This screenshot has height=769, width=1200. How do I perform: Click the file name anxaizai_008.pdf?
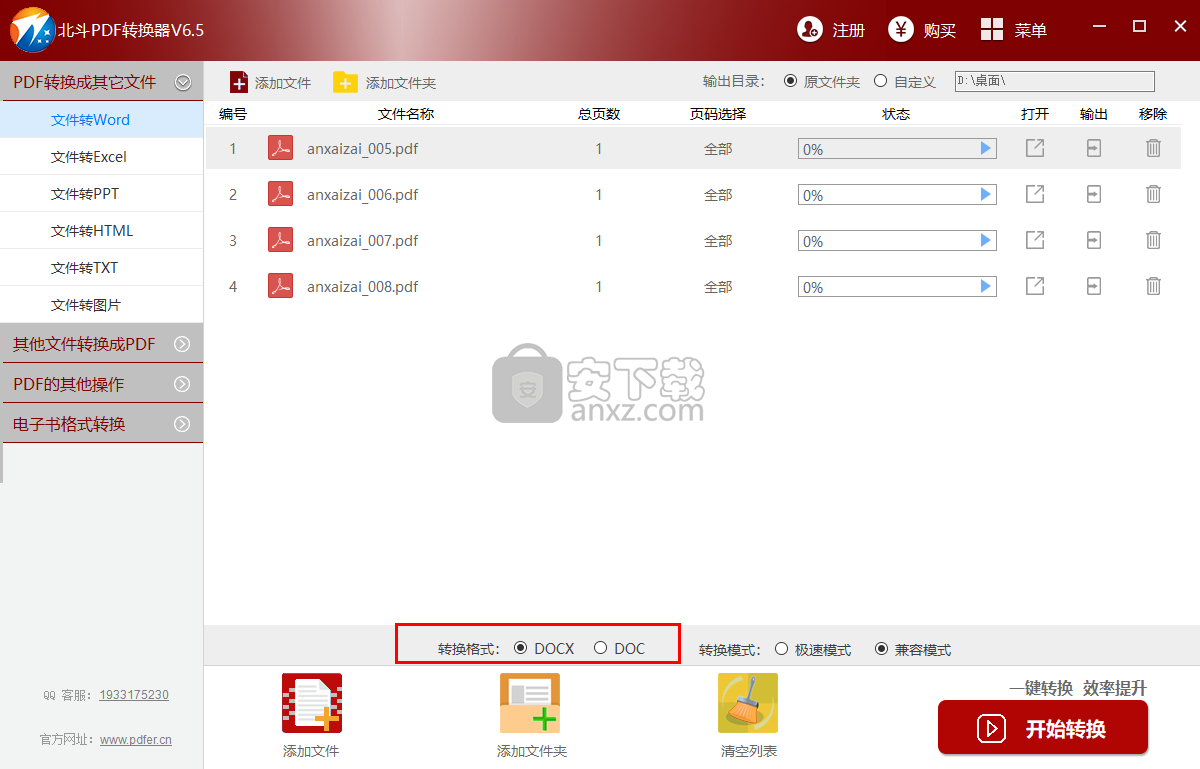coord(362,287)
